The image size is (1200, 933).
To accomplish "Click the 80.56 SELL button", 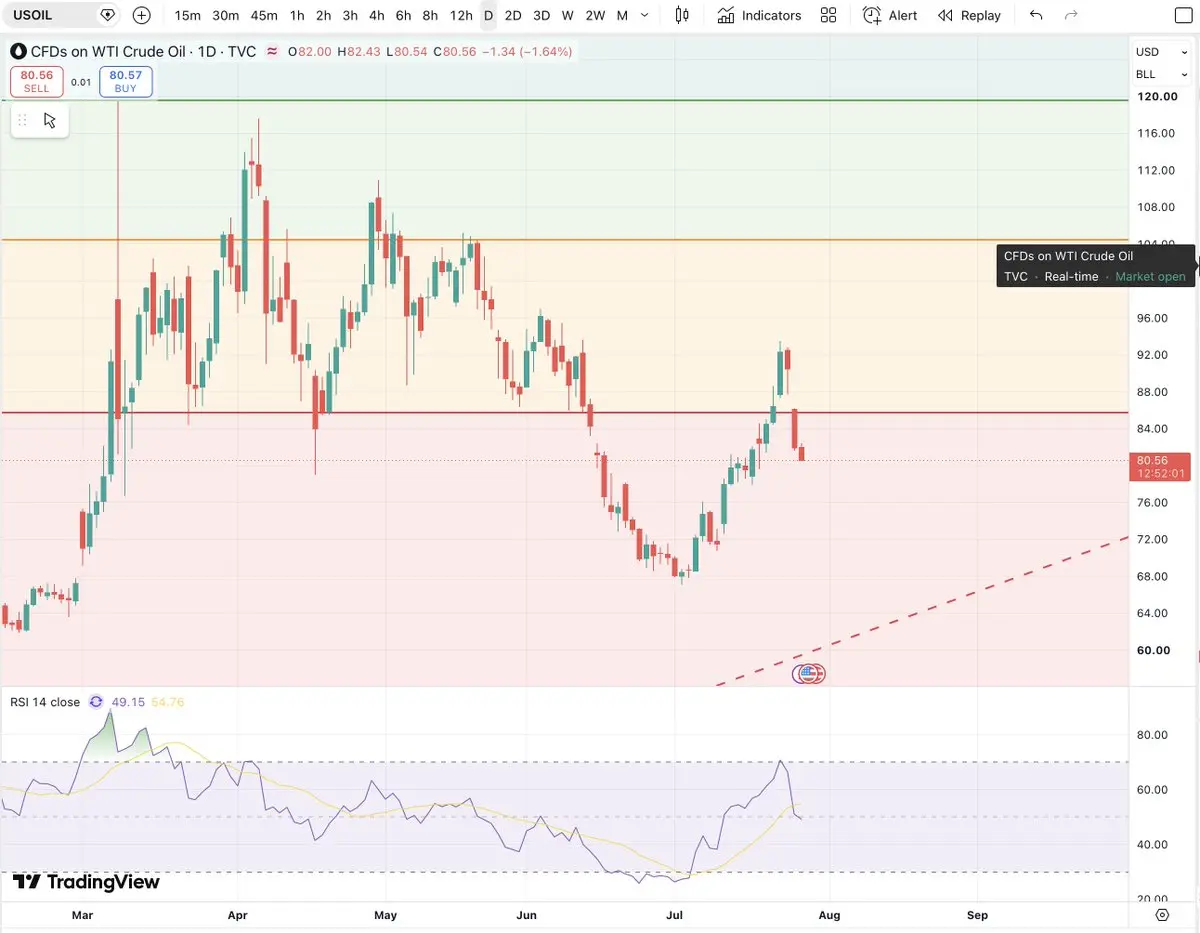I will click(37, 82).
